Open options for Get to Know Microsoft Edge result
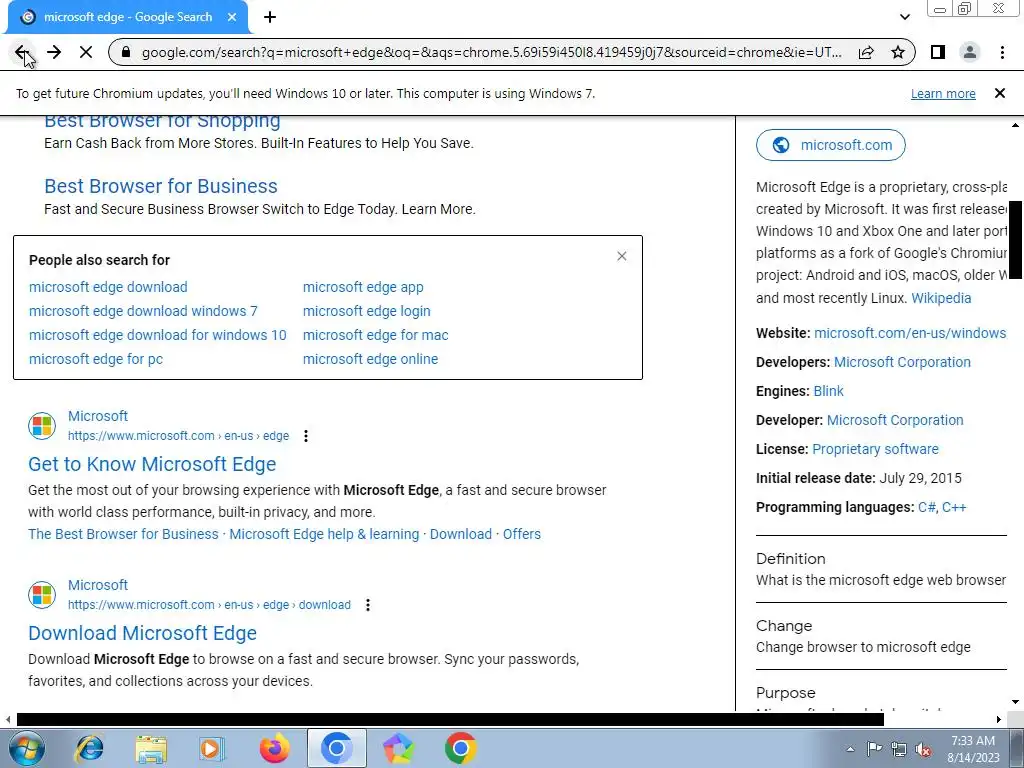 tap(306, 436)
